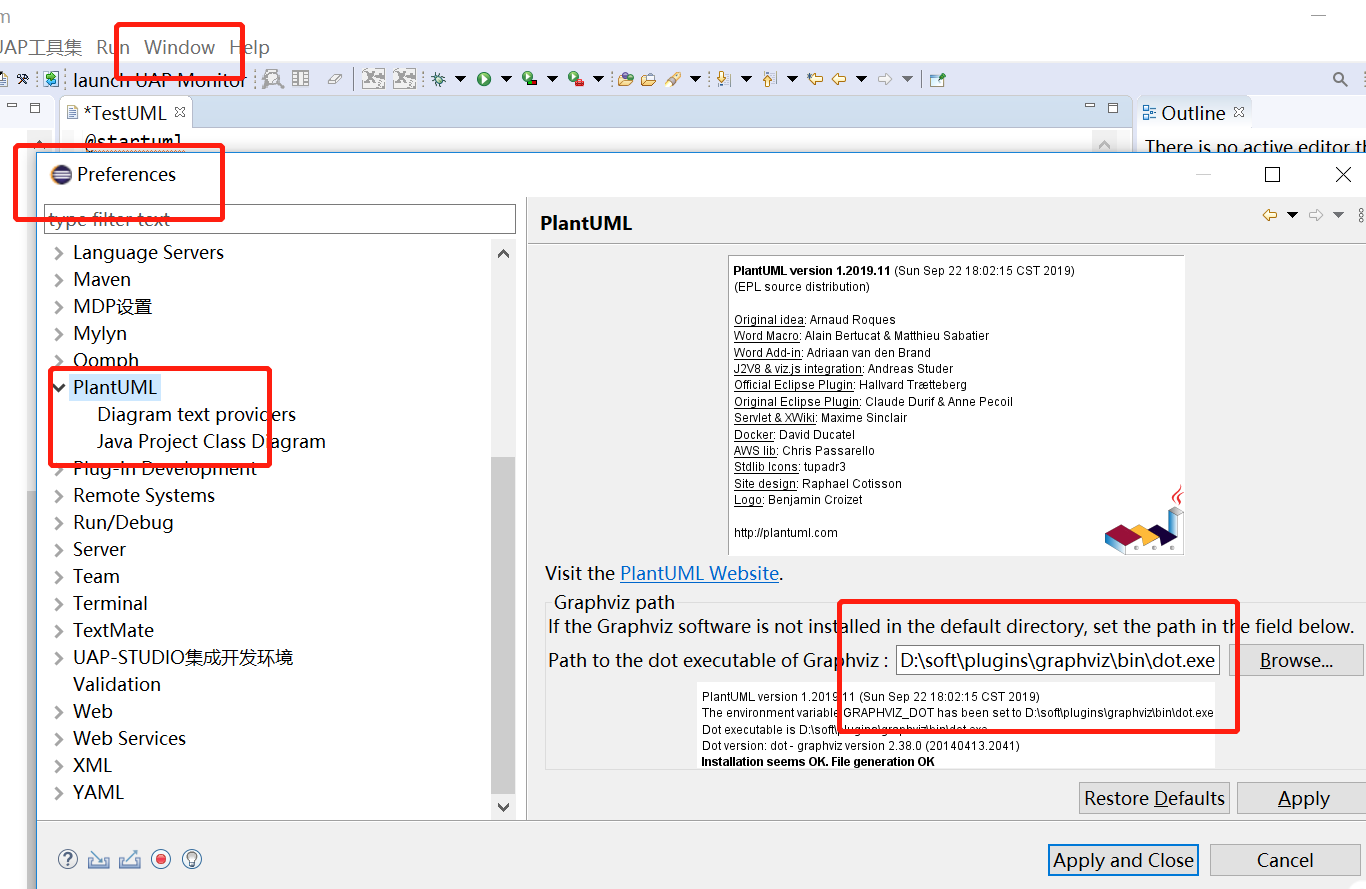Screen dimensions: 1366x889
Task: Click the import preferences icon at dialog bottom
Action: point(98,859)
